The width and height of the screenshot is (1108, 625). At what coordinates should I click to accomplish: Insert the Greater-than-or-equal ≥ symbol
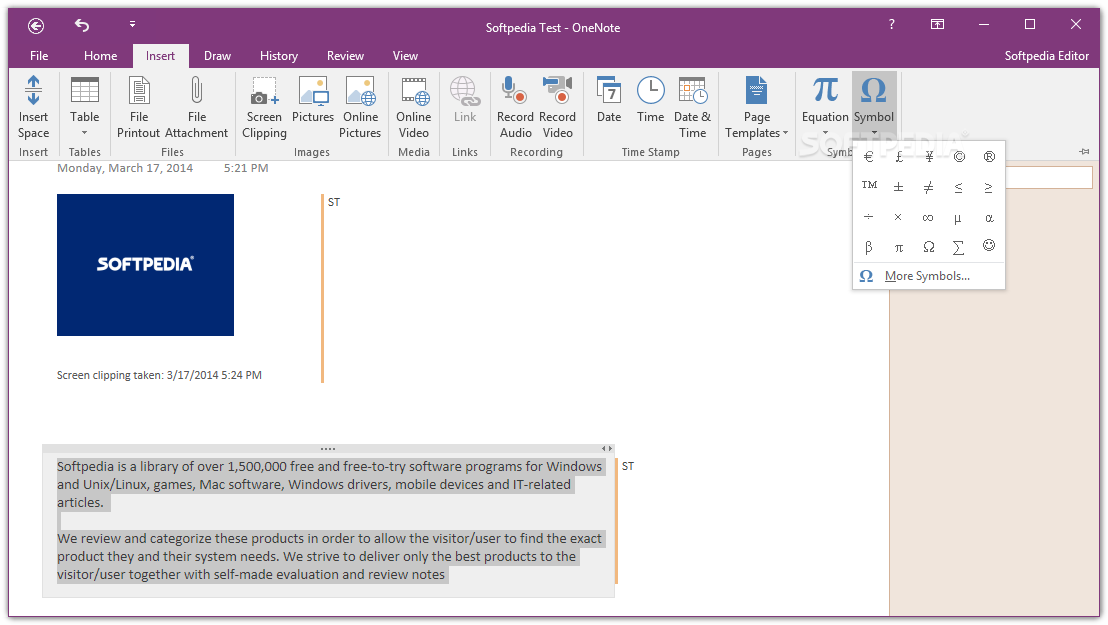click(989, 187)
